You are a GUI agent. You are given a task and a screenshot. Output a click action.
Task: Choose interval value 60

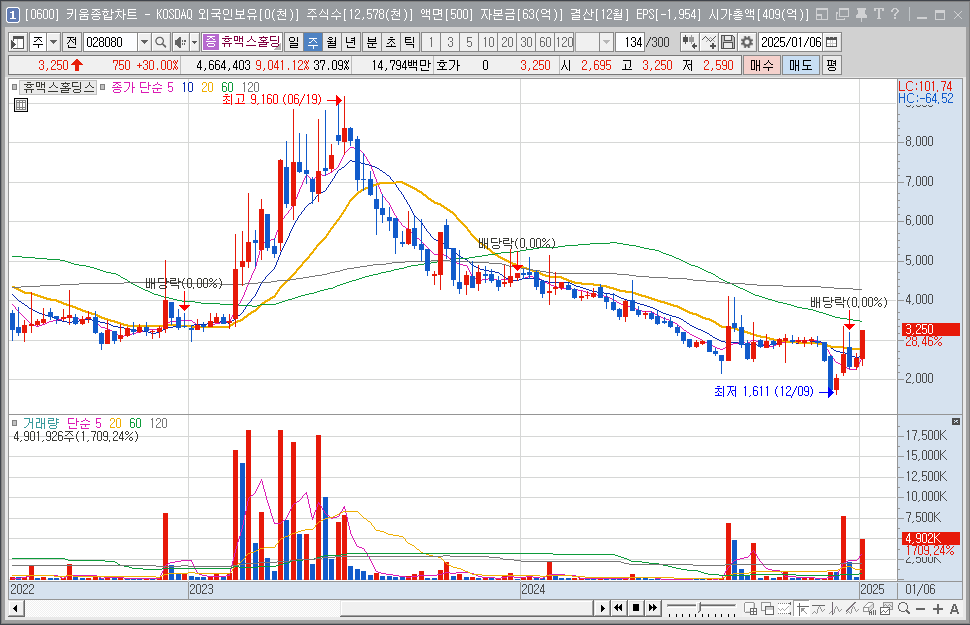coord(546,42)
